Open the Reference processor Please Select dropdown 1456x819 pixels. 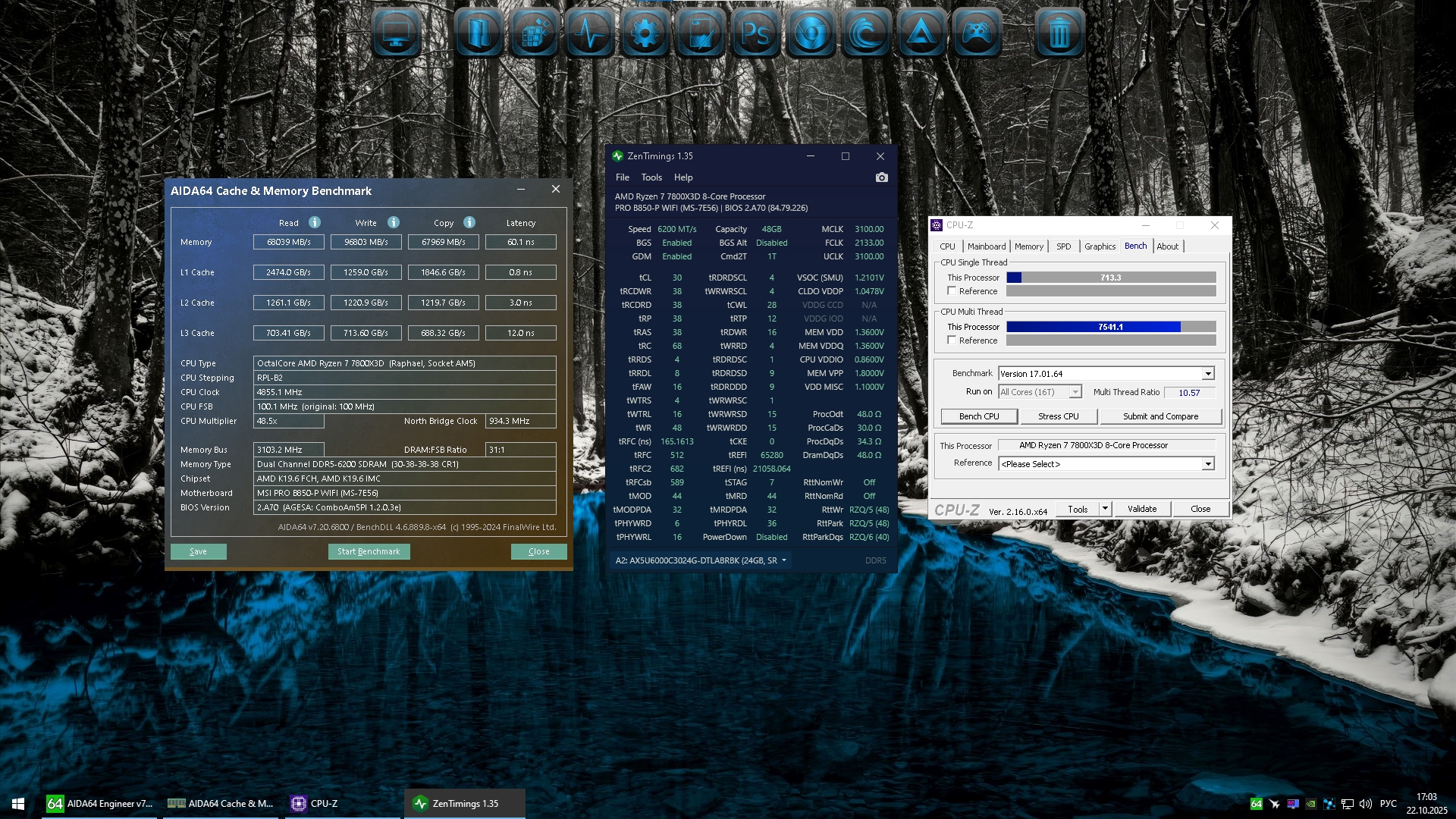pos(1208,464)
